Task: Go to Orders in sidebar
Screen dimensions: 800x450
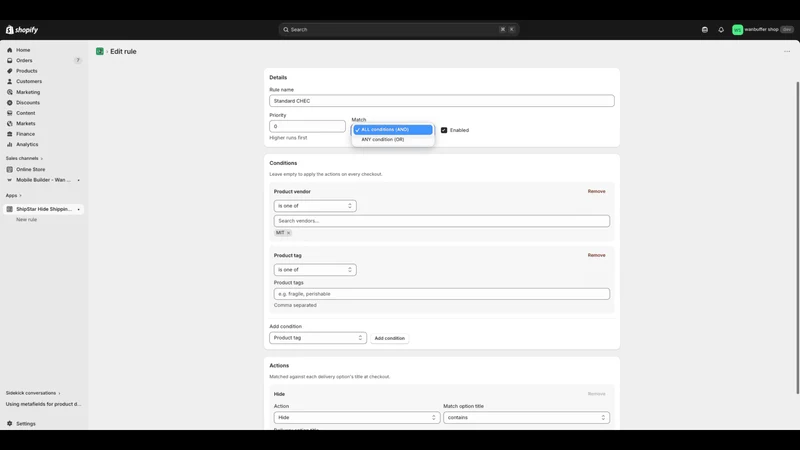Action: 24,60
